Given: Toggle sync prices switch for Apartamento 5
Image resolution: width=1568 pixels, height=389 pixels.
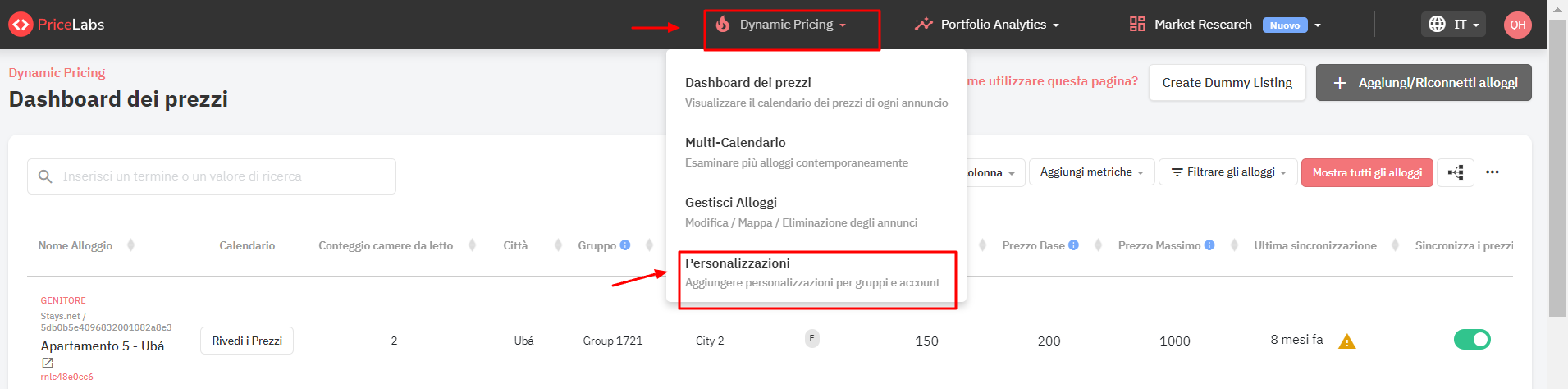Looking at the screenshot, I should pos(1472,340).
